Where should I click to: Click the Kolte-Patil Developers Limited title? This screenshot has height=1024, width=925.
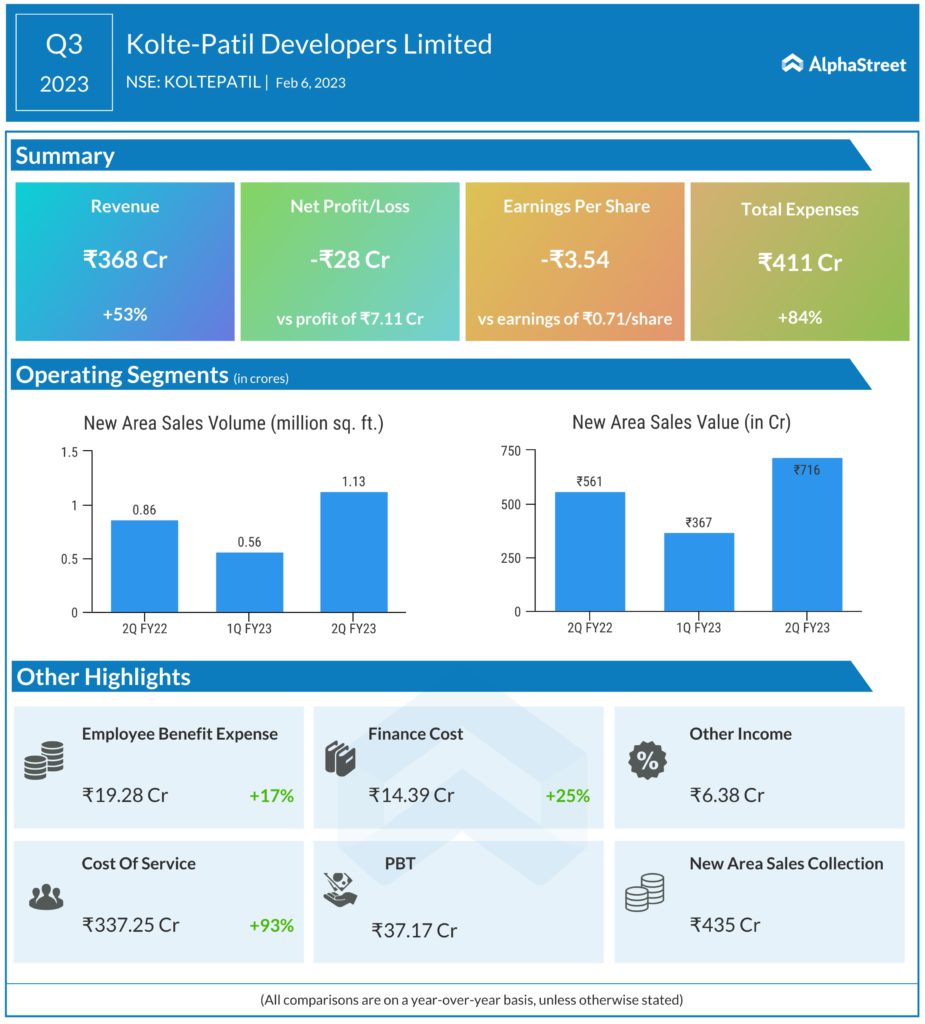tap(309, 45)
